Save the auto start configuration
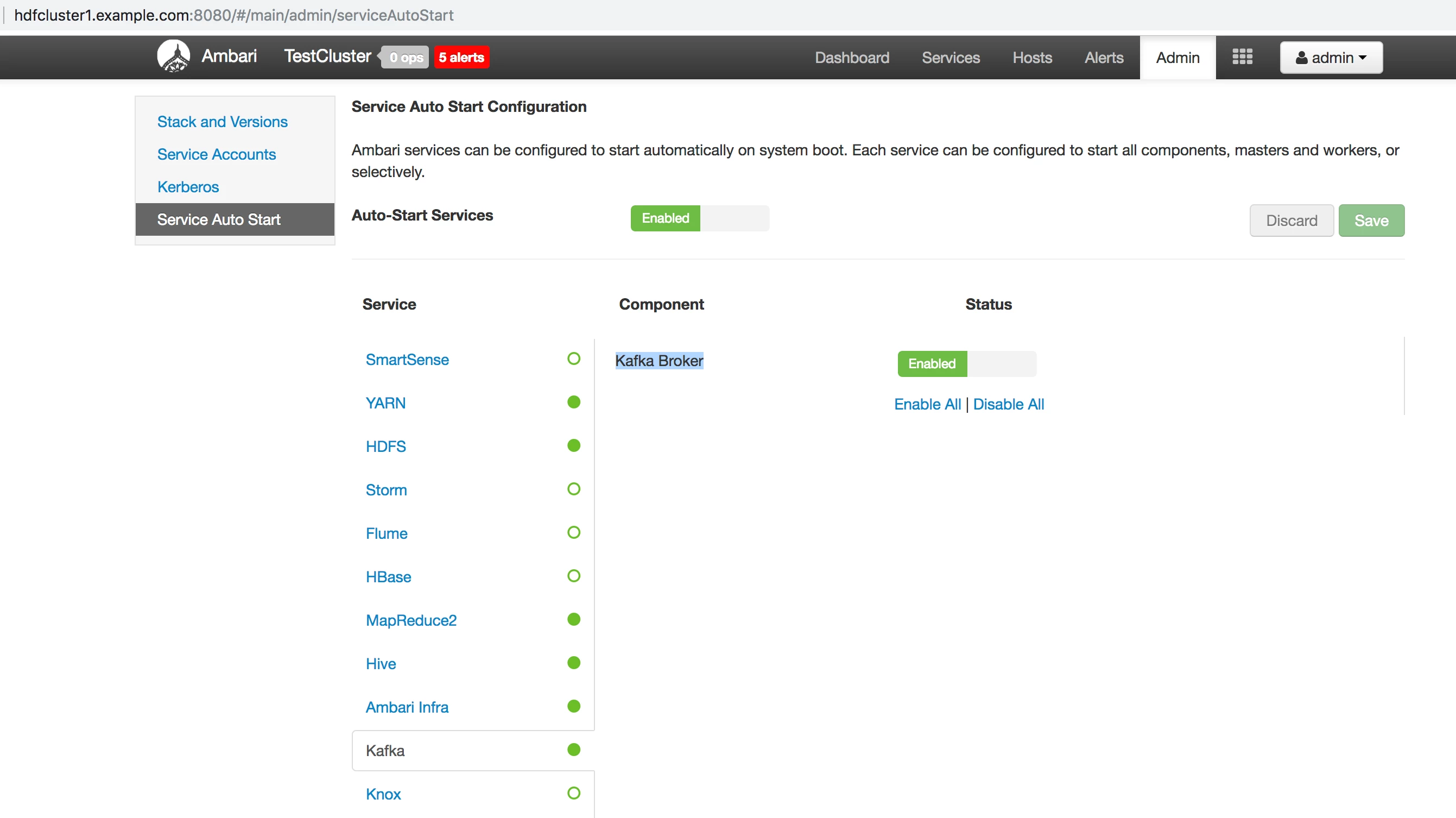This screenshot has width=1456, height=818. point(1371,221)
